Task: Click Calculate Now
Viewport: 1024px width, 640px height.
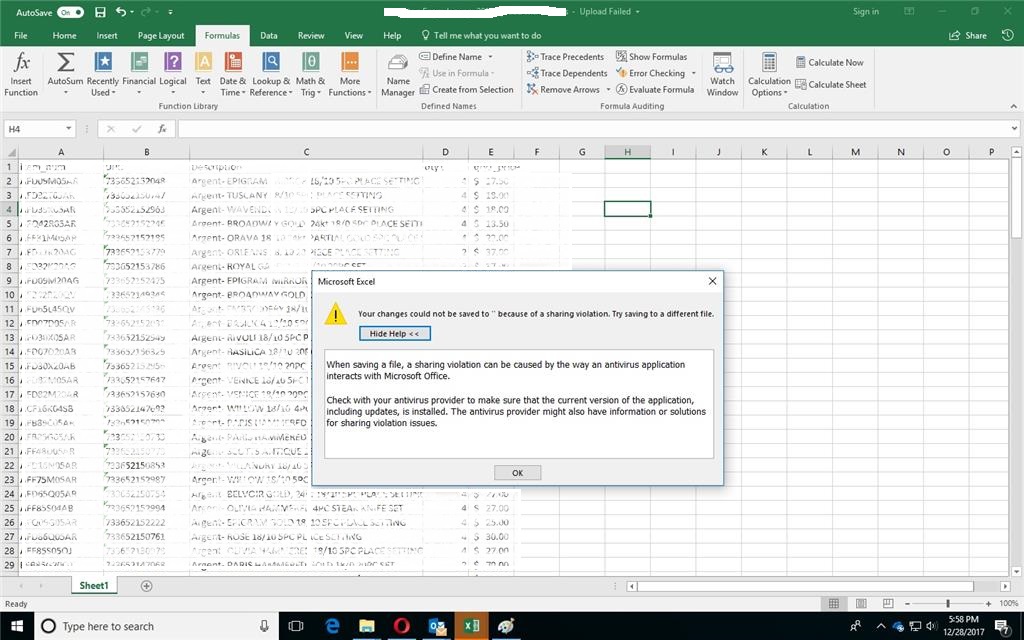Action: click(829, 63)
